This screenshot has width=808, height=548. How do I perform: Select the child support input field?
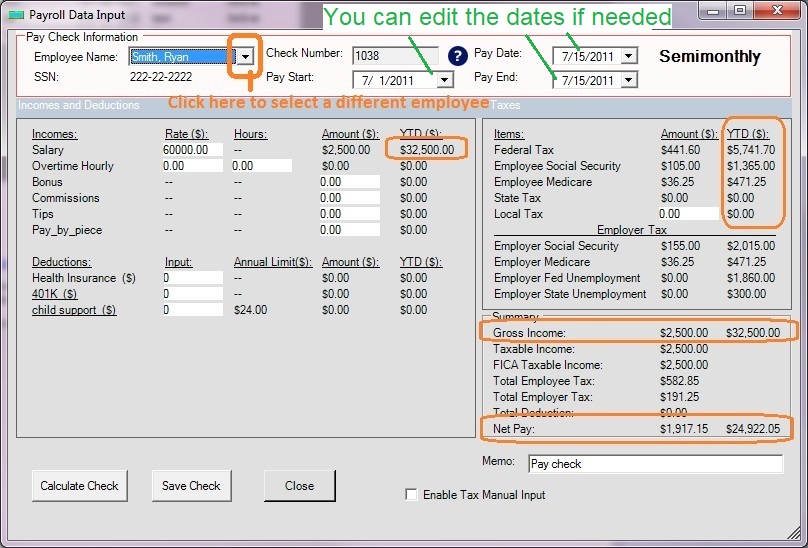192,310
